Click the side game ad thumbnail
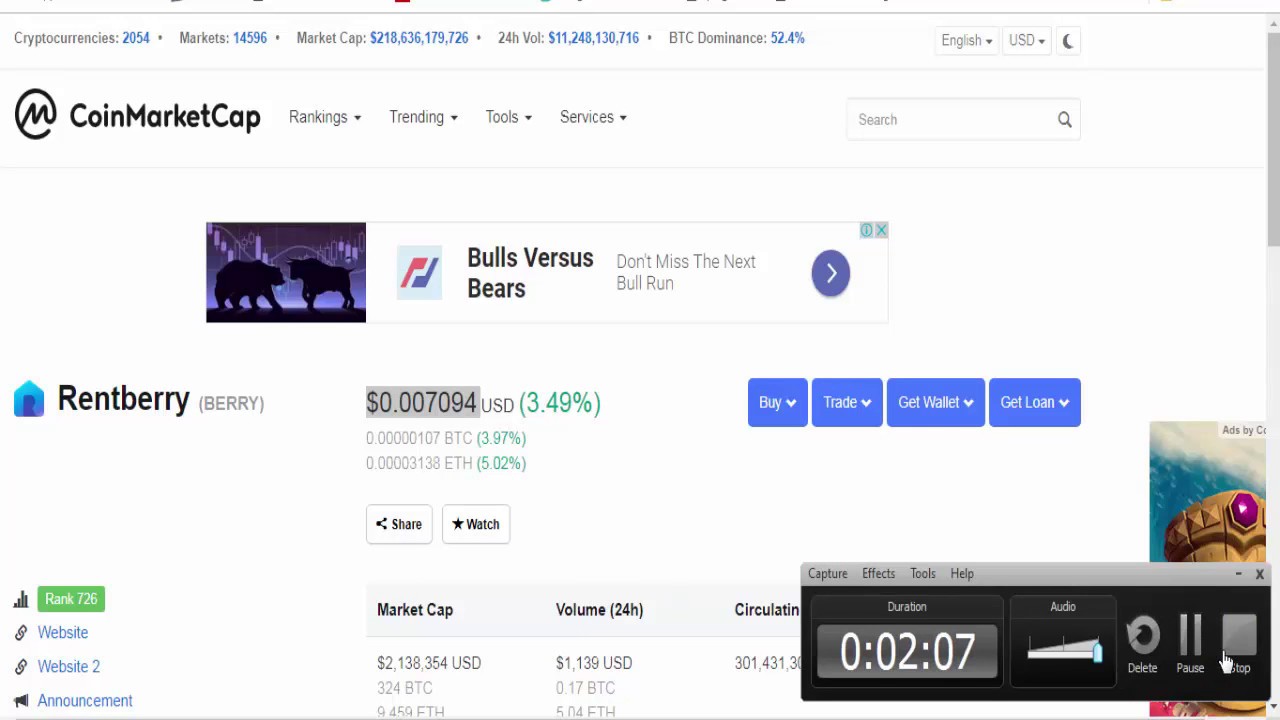The height and width of the screenshot is (720, 1280). (x=1207, y=492)
